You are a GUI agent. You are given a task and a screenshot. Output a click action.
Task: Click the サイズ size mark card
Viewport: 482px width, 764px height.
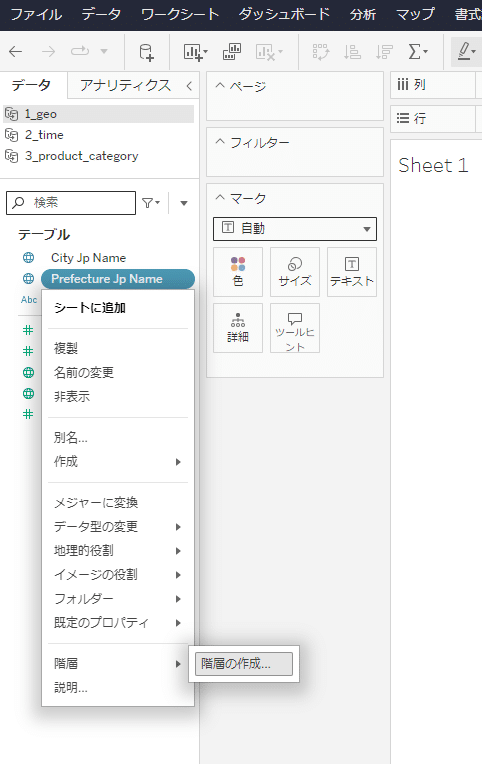(x=295, y=272)
